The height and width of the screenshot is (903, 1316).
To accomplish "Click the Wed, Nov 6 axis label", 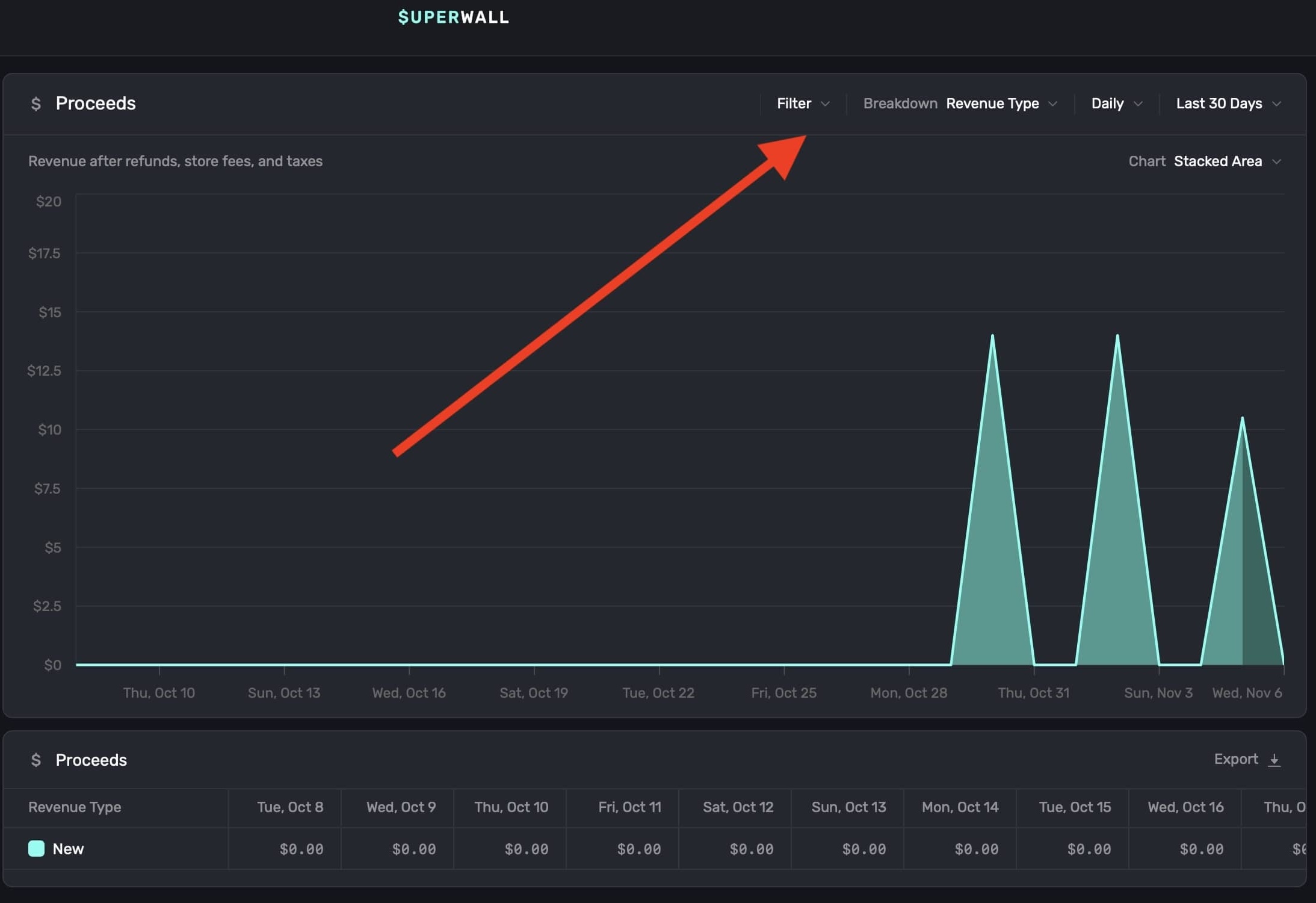I will 1247,693.
